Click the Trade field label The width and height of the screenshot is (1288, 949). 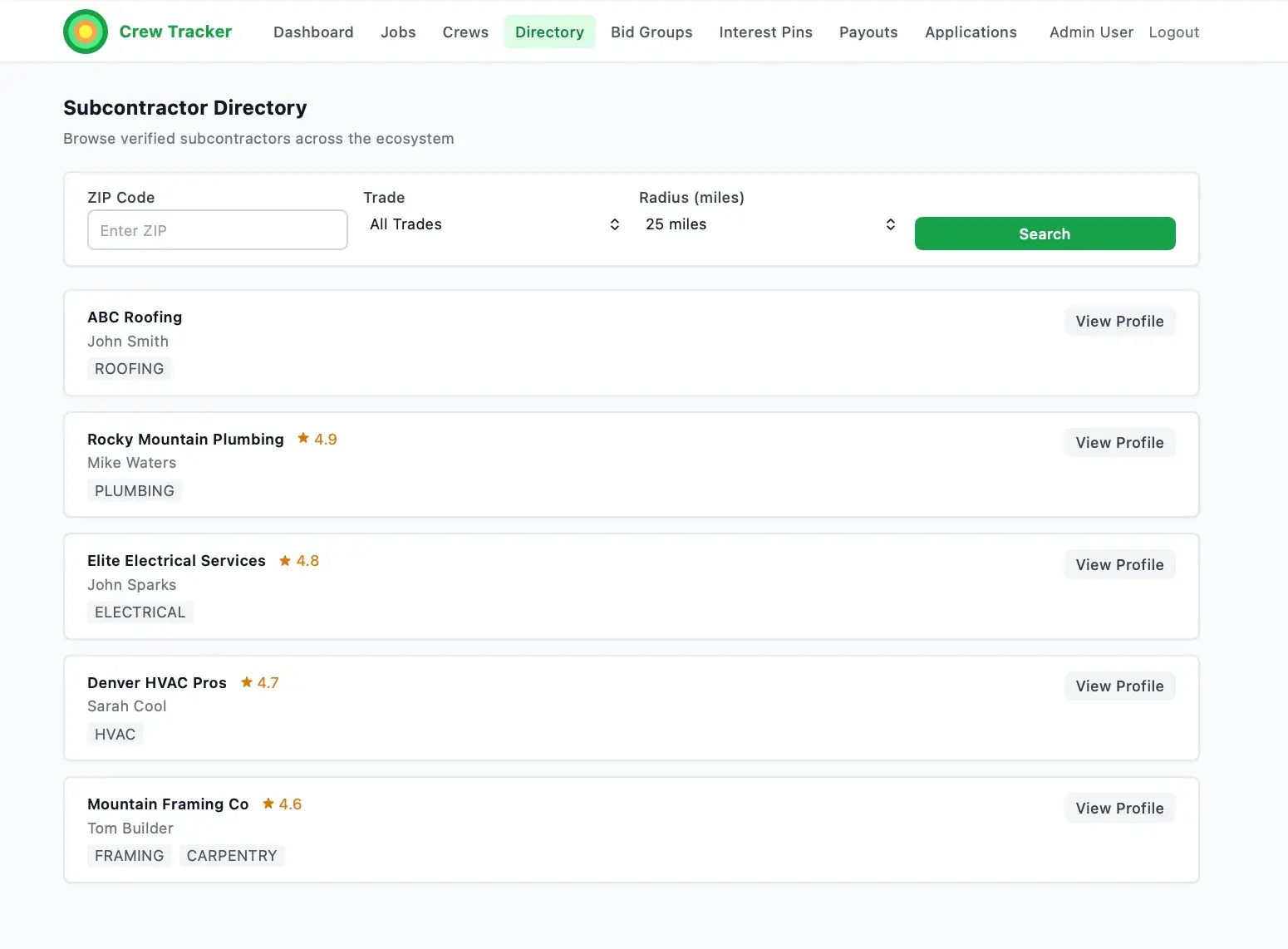click(384, 197)
